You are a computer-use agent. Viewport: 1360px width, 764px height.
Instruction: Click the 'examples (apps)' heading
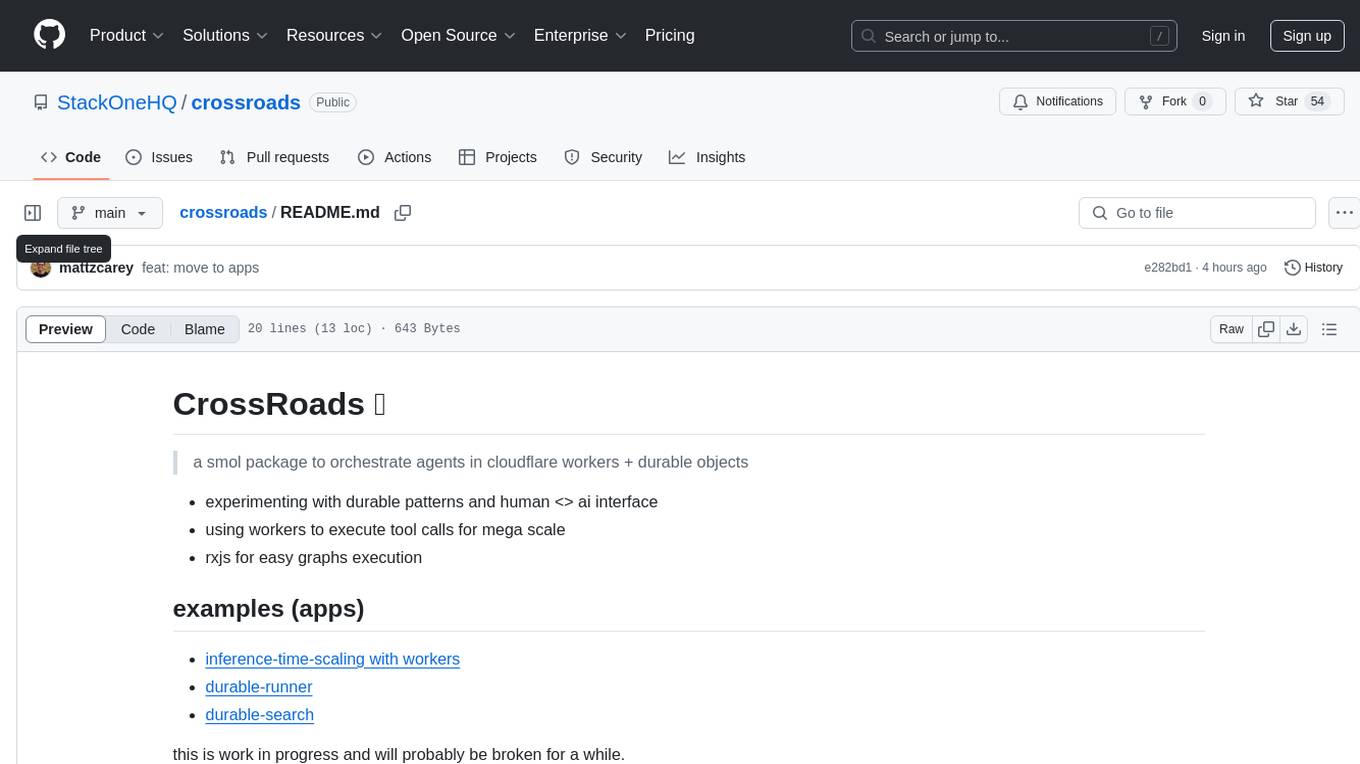(269, 608)
